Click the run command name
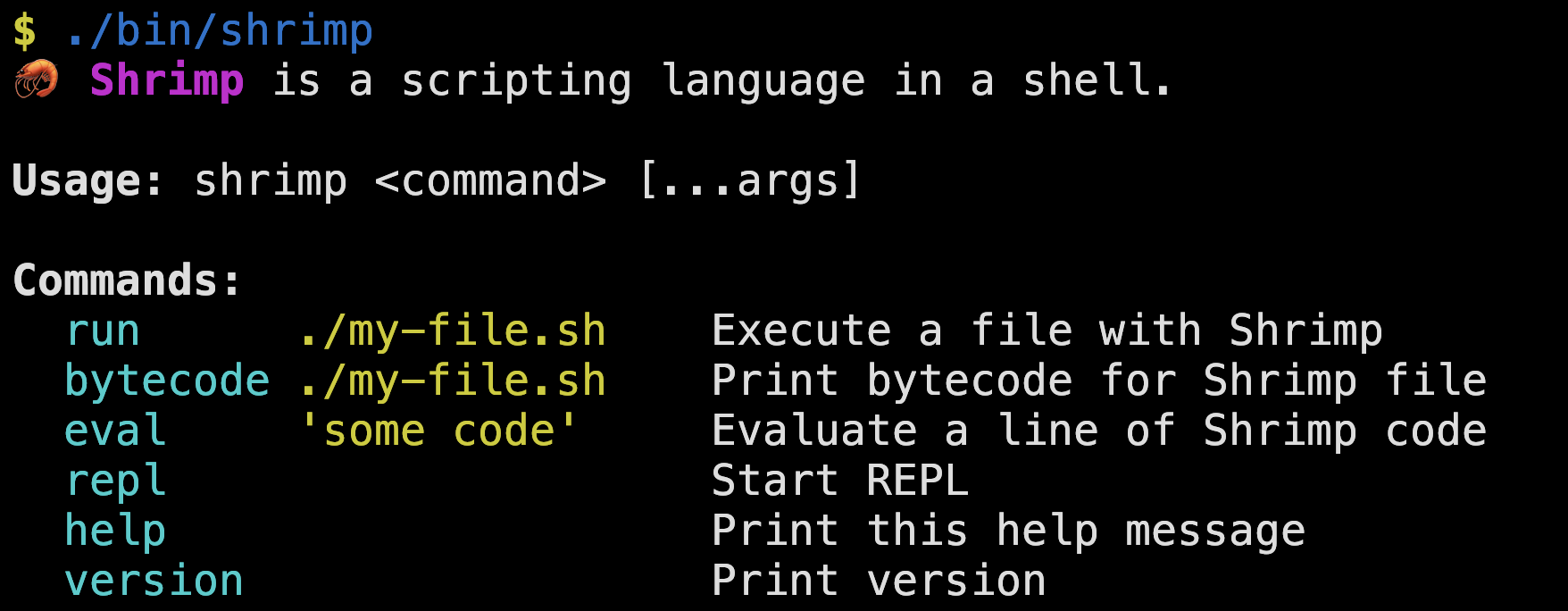This screenshot has width=1568, height=611. pyautogui.click(x=103, y=331)
